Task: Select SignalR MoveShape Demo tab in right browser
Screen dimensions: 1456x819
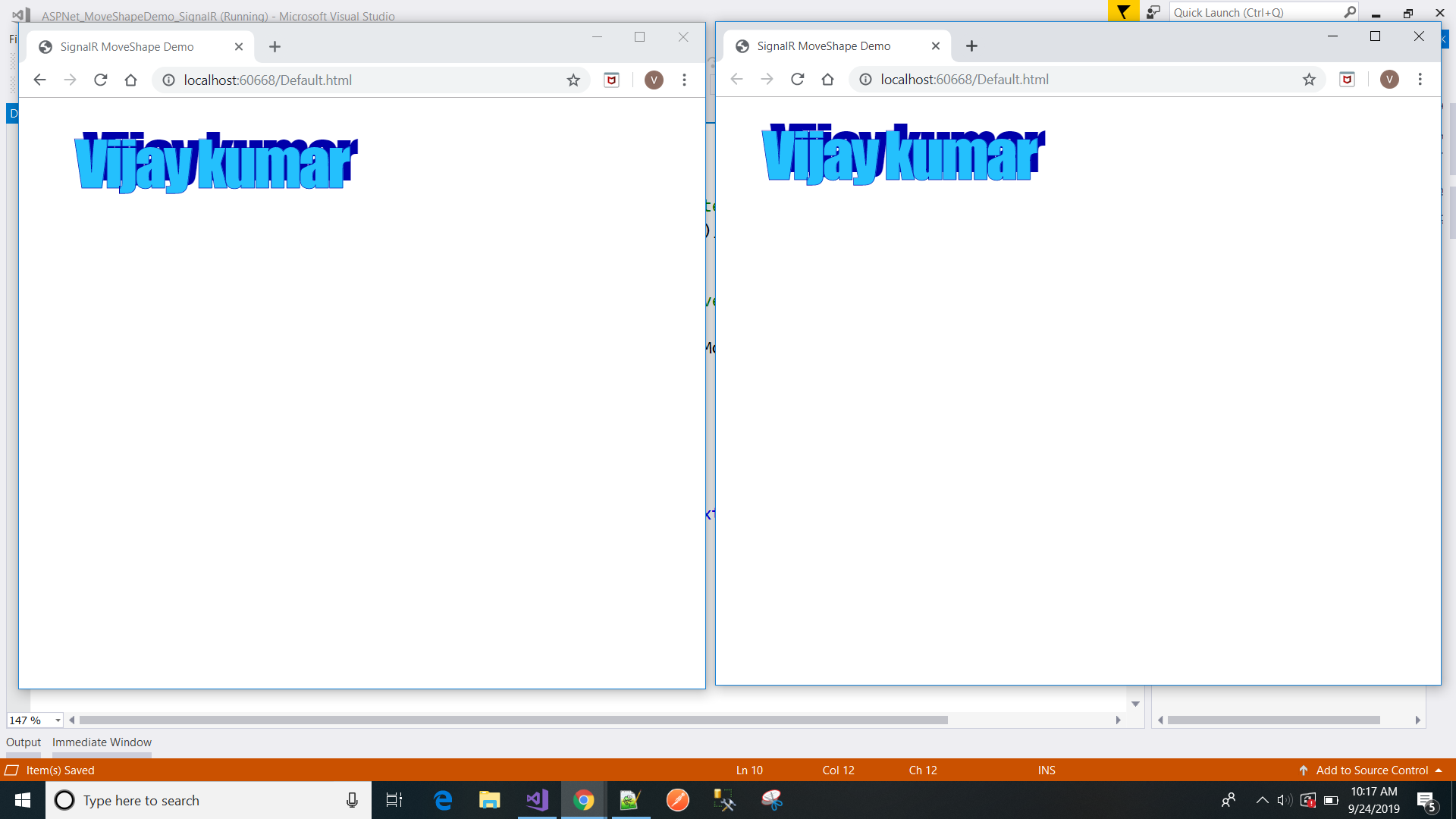Action: 837,46
